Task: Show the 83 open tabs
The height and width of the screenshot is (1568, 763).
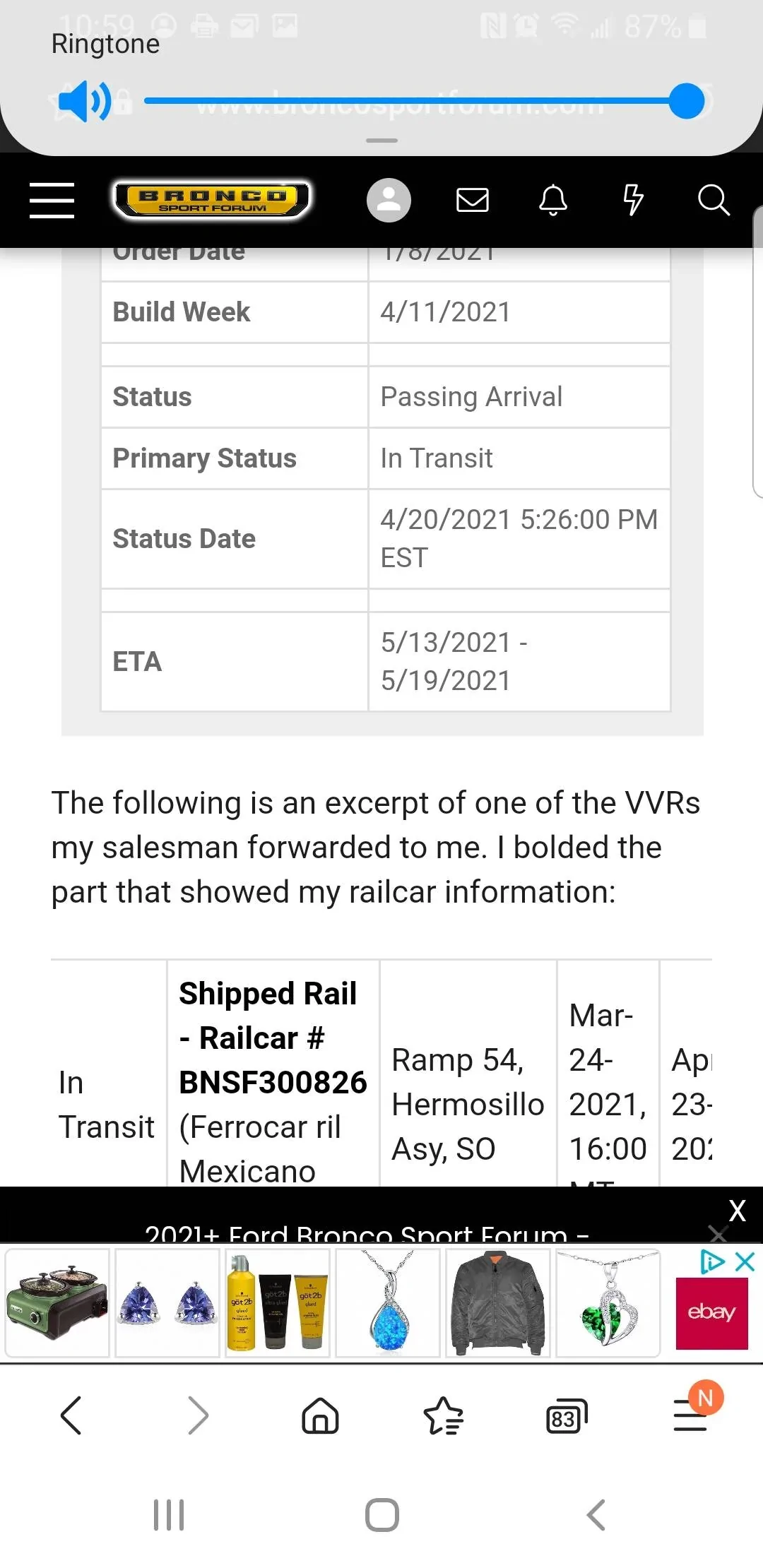Action: (x=566, y=1415)
